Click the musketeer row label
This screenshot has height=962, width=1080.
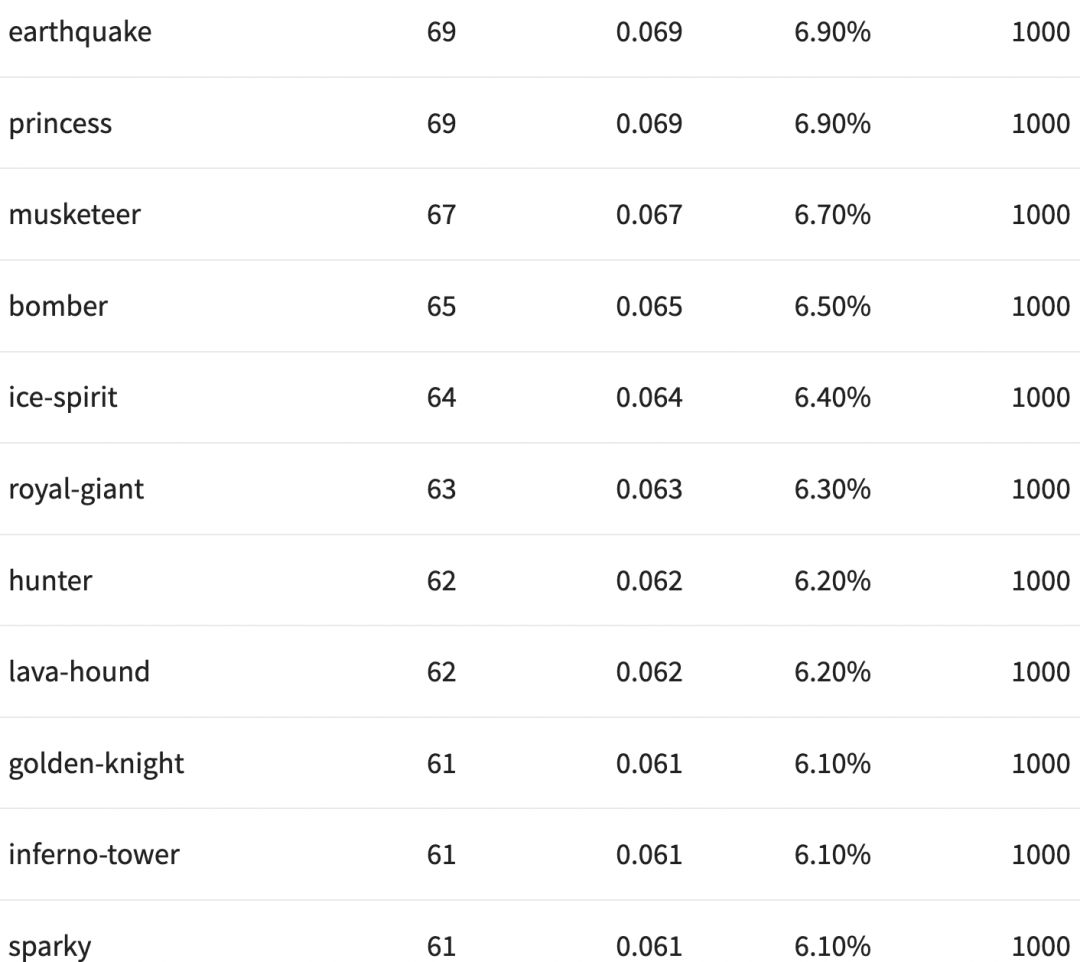tap(74, 215)
